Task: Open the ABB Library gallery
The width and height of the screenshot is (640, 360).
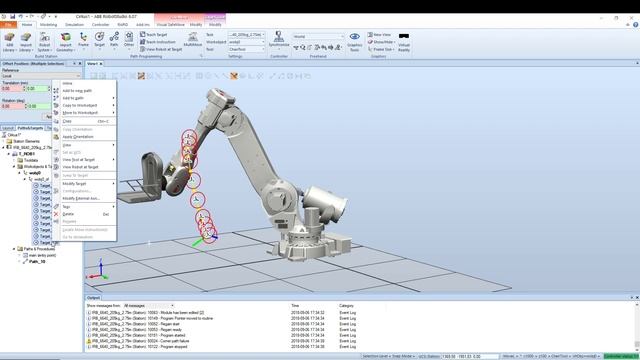Action: [9, 42]
